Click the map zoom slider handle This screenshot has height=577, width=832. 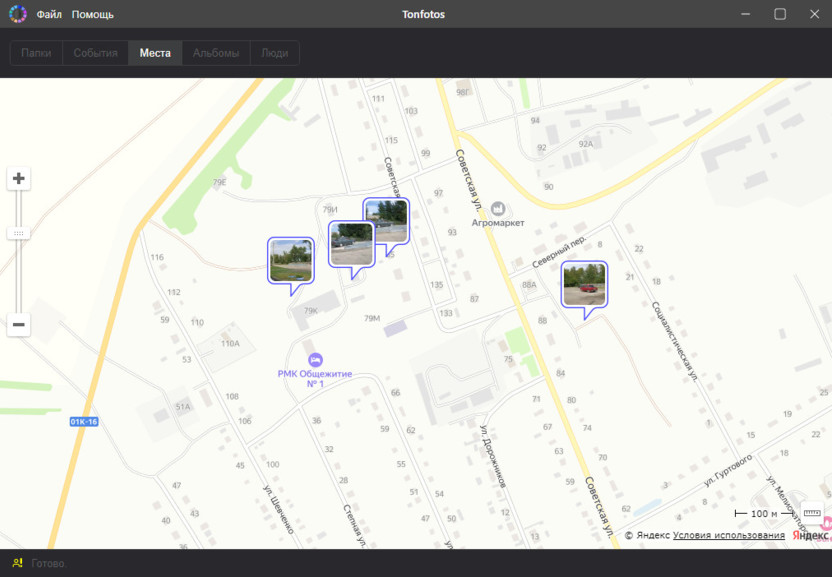point(18,233)
